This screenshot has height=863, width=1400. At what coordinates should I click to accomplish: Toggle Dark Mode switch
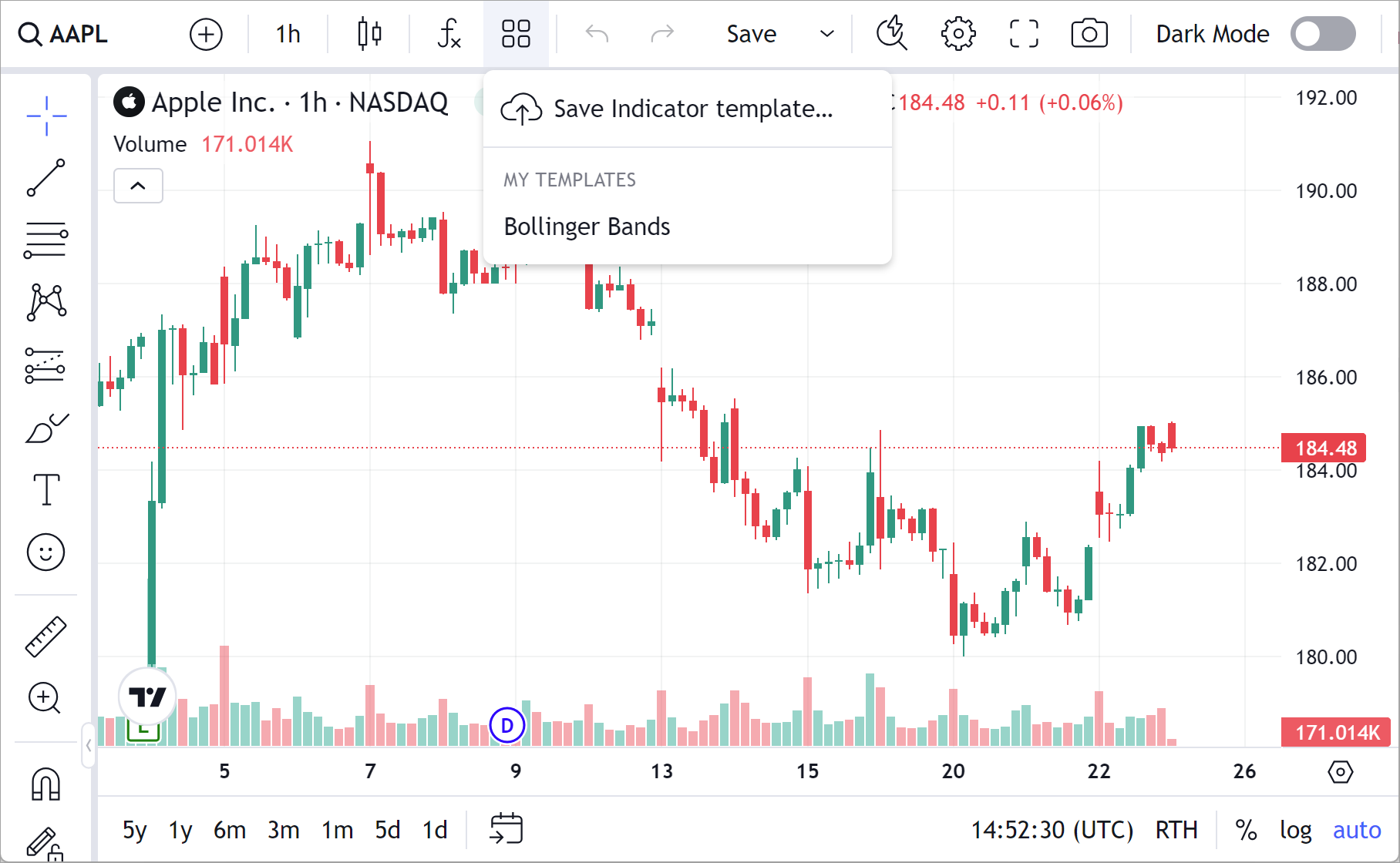coord(1323,33)
